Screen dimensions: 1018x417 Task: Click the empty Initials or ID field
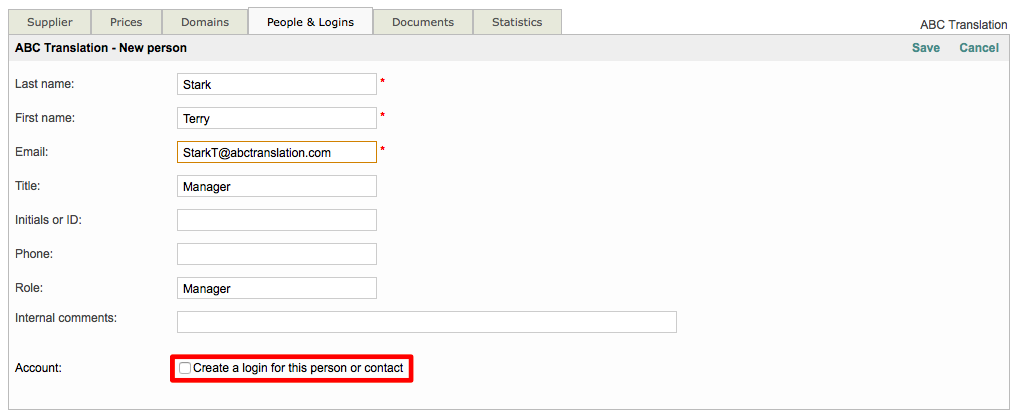[276, 221]
